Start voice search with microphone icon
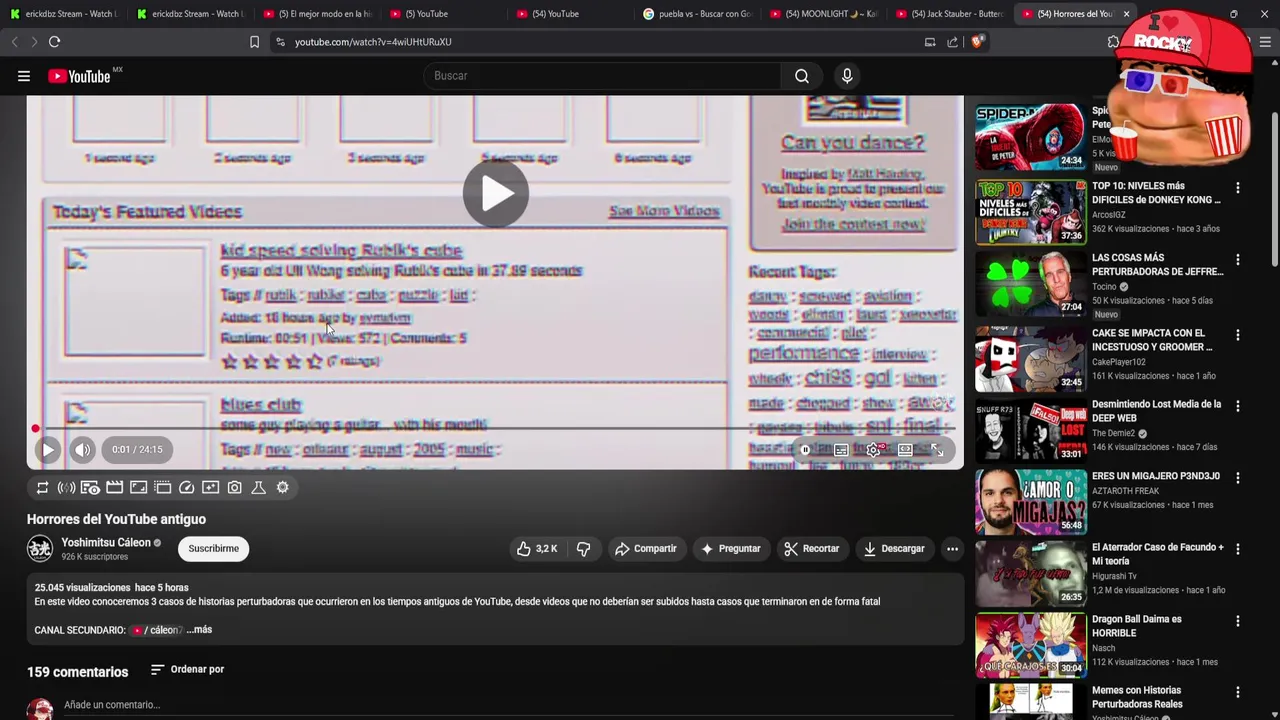Image resolution: width=1280 pixels, height=720 pixels. [847, 76]
